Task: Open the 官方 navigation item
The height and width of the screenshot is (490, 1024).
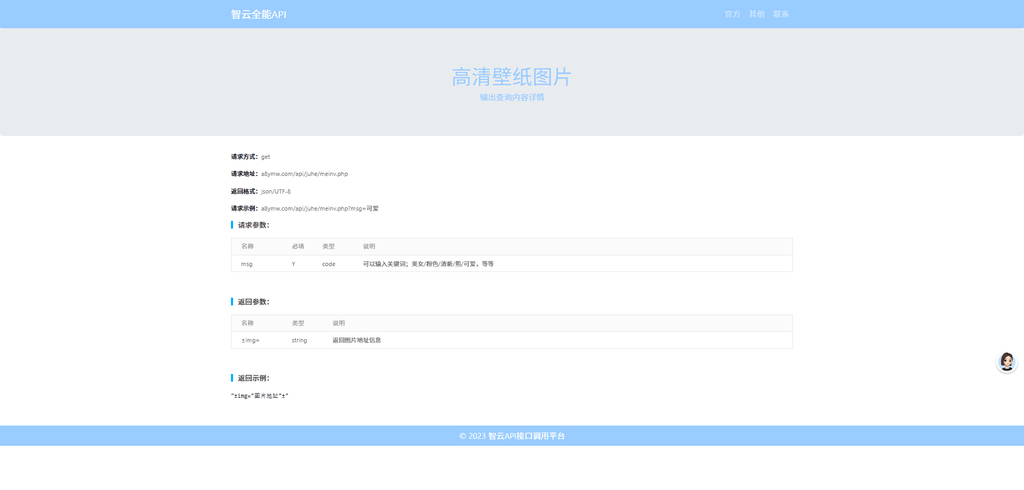Action: click(733, 14)
